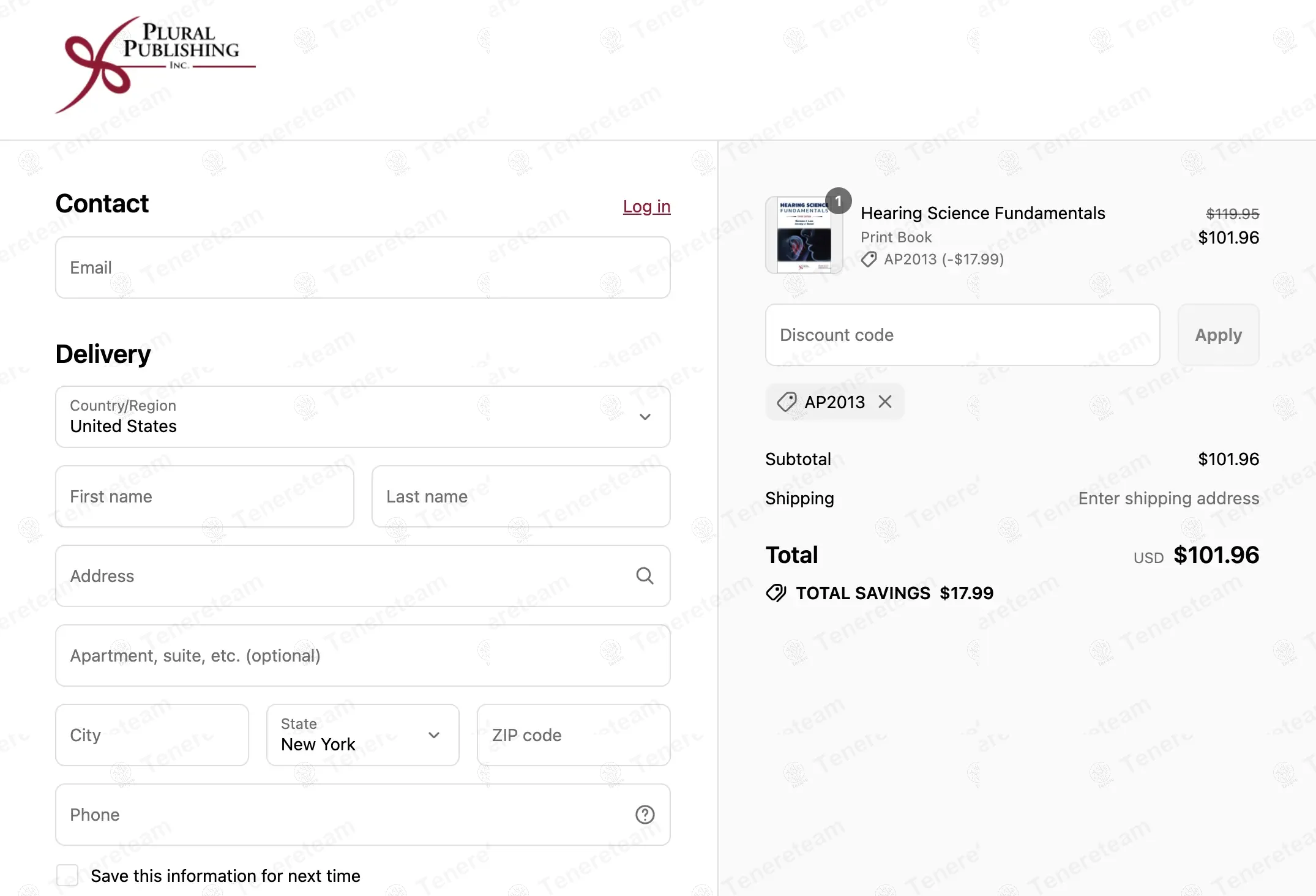
Task: Expand the State dropdown showing New York
Action: click(x=362, y=735)
